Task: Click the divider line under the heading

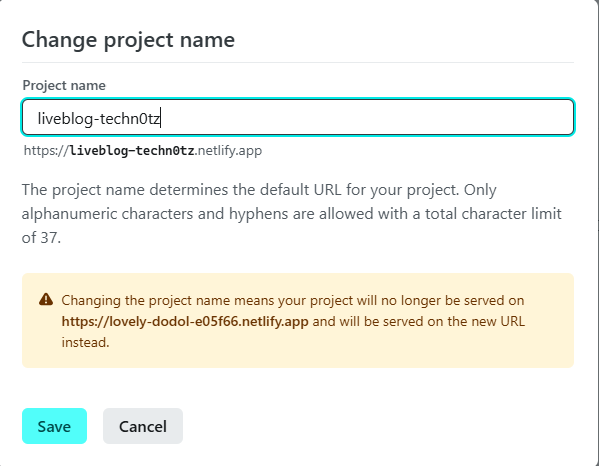Action: [298, 62]
